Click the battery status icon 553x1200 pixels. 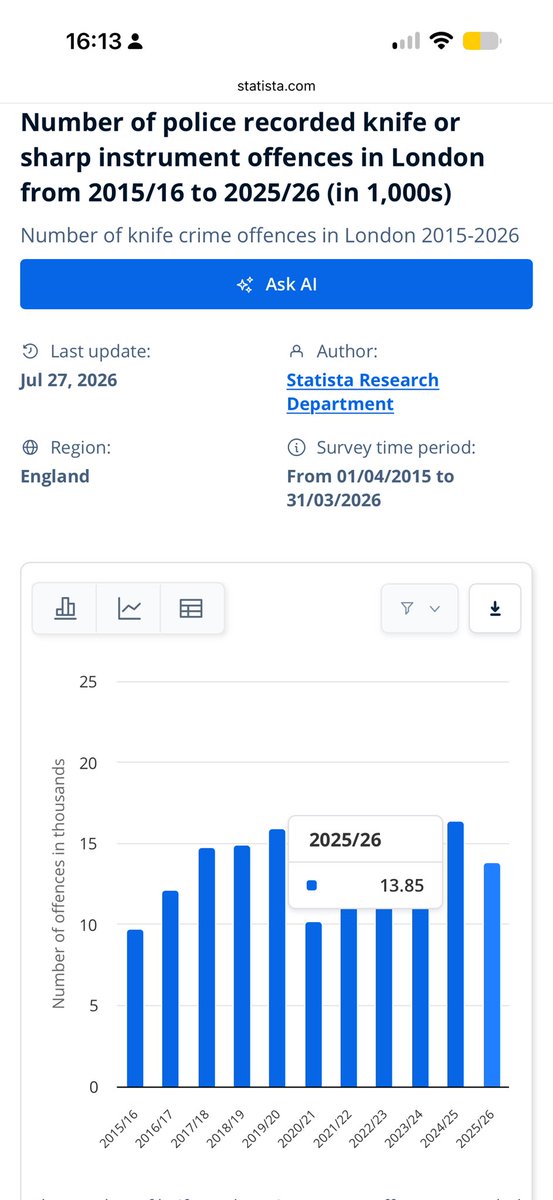point(482,41)
